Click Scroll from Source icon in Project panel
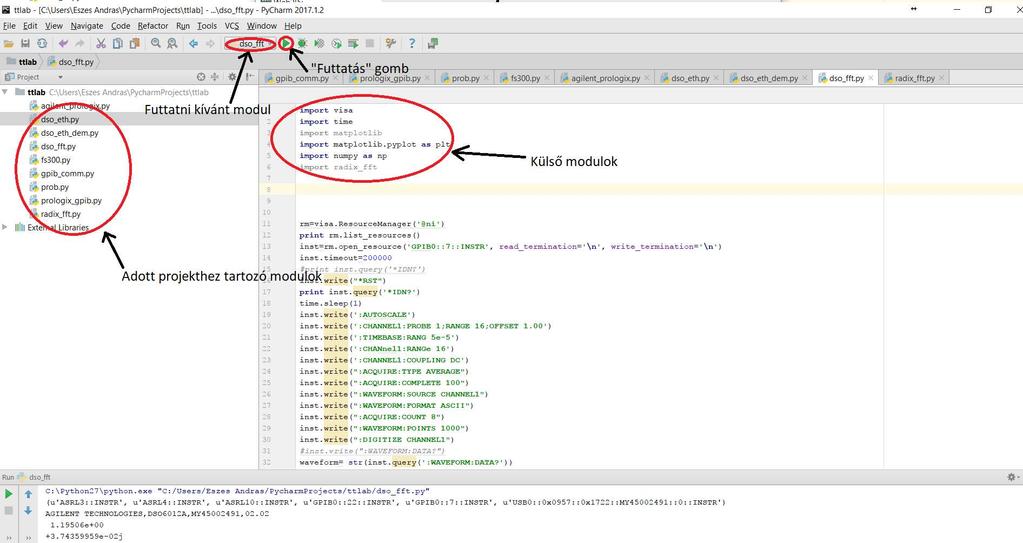 pyautogui.click(x=201, y=77)
